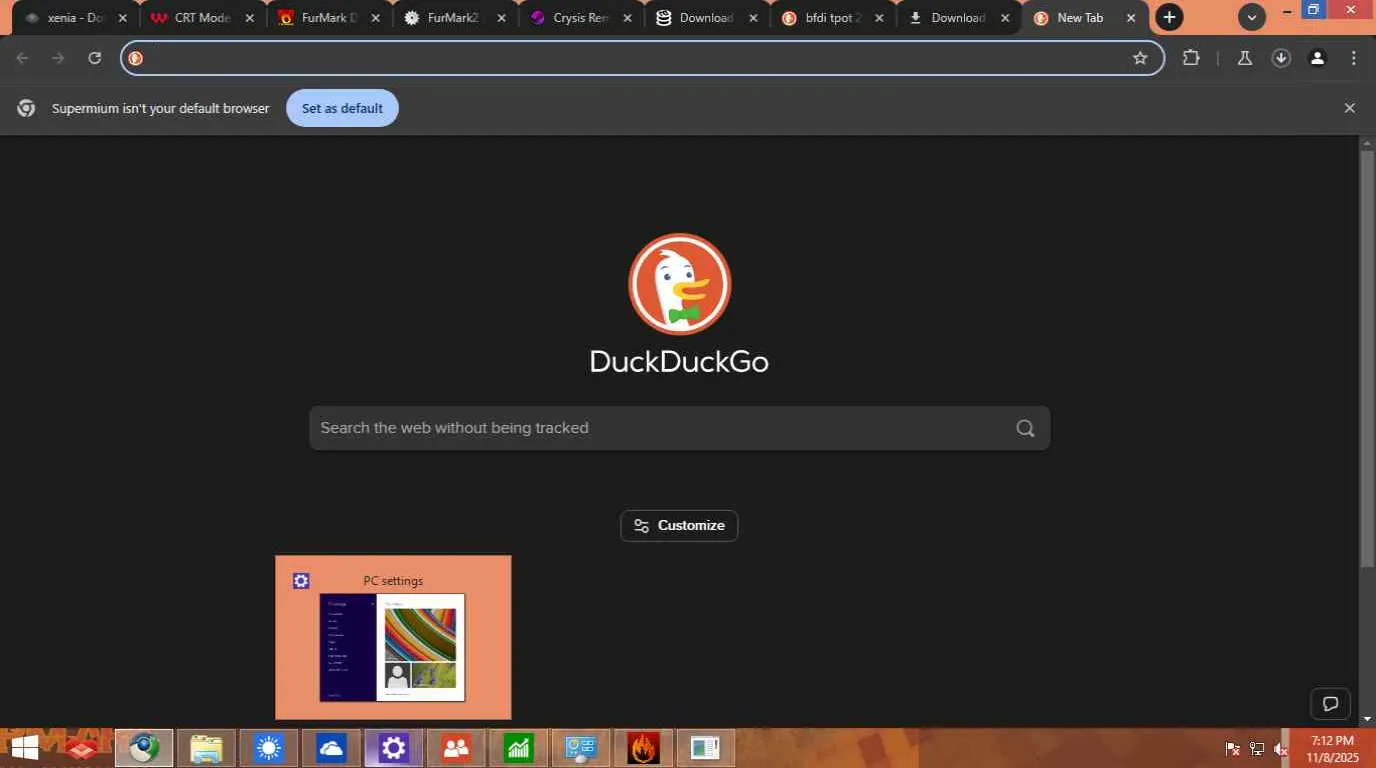Click the scrollbar down arrow

[1368, 718]
